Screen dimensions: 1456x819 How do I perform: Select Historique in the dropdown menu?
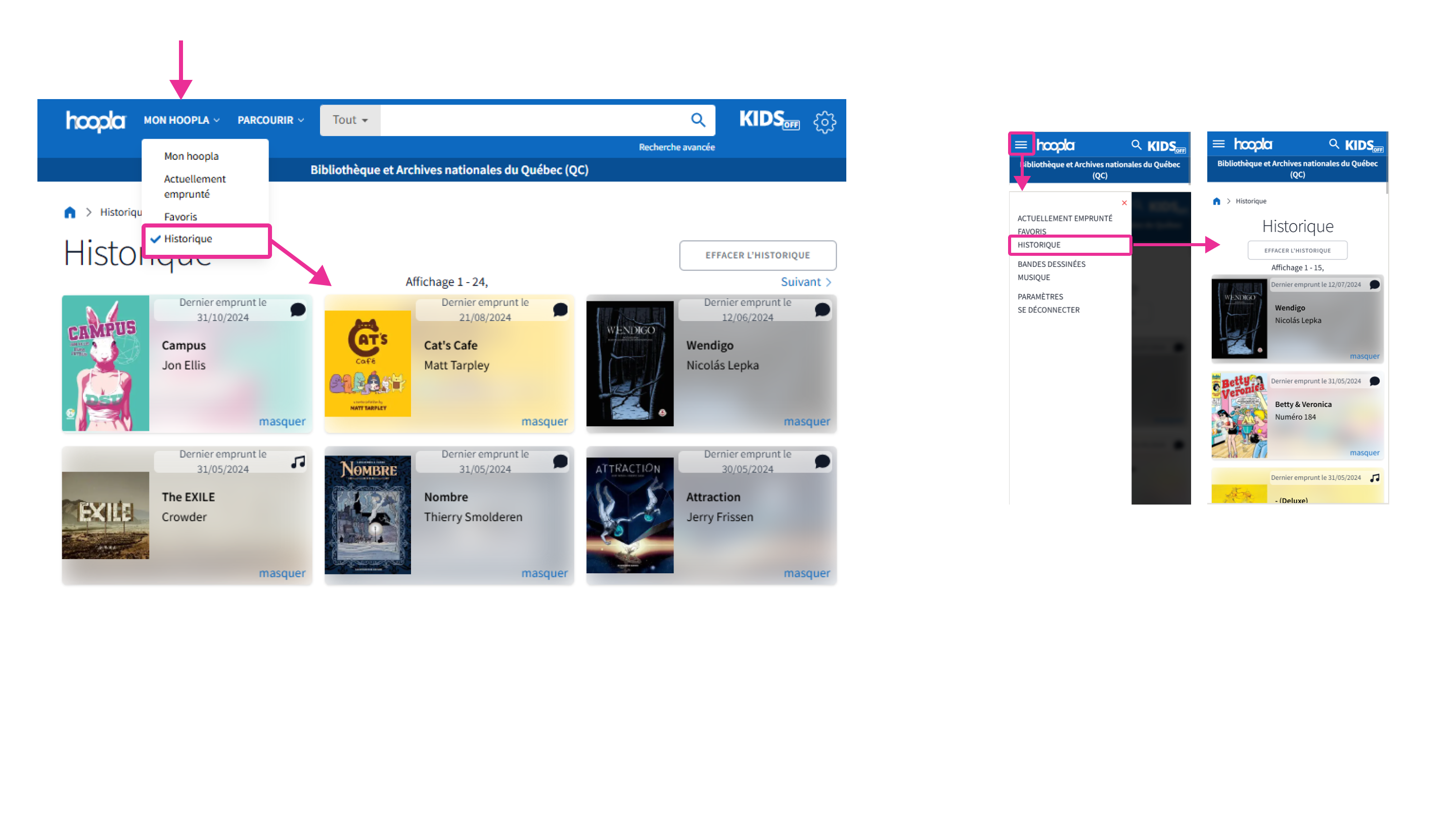coord(188,239)
